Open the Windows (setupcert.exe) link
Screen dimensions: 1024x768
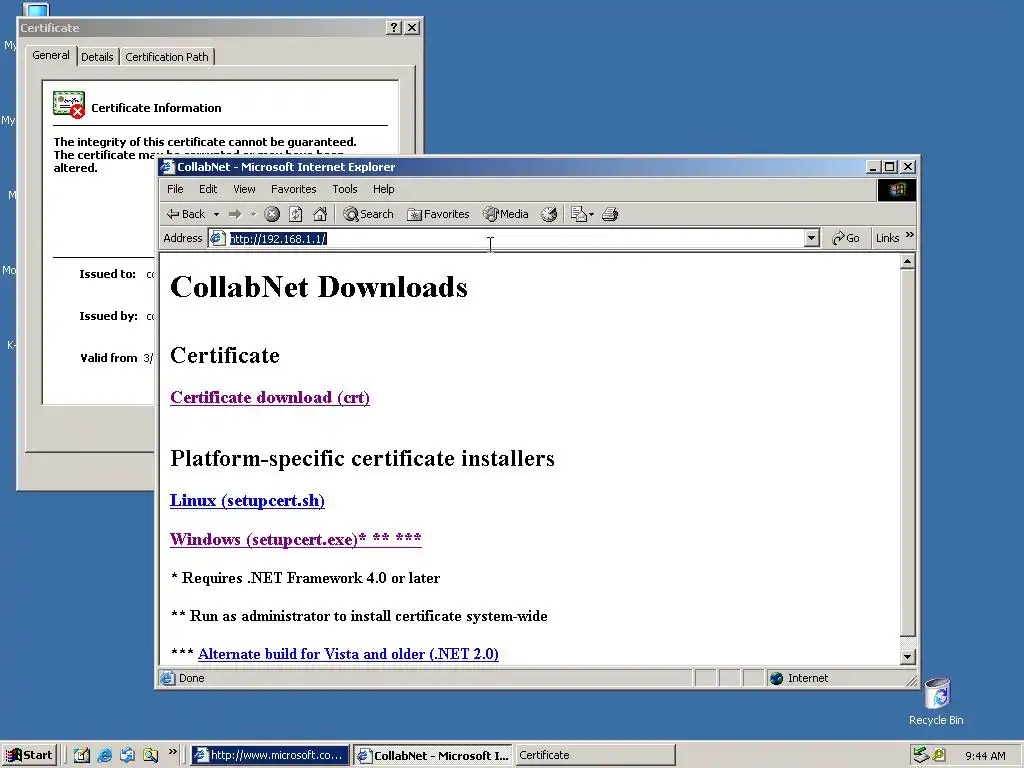[295, 539]
